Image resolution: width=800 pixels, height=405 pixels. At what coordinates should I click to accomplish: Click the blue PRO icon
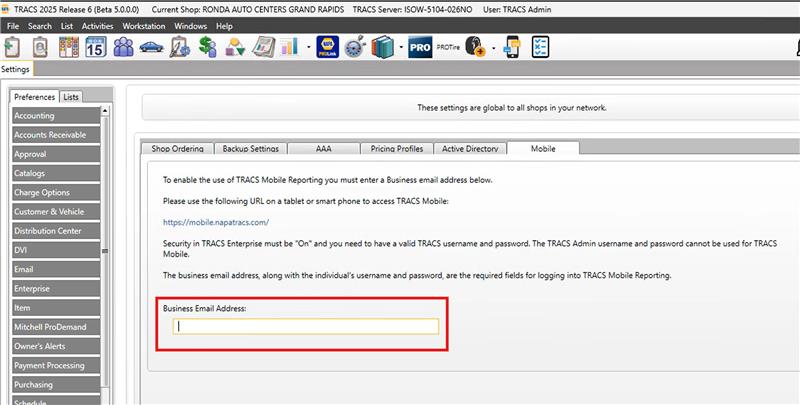pyautogui.click(x=420, y=47)
